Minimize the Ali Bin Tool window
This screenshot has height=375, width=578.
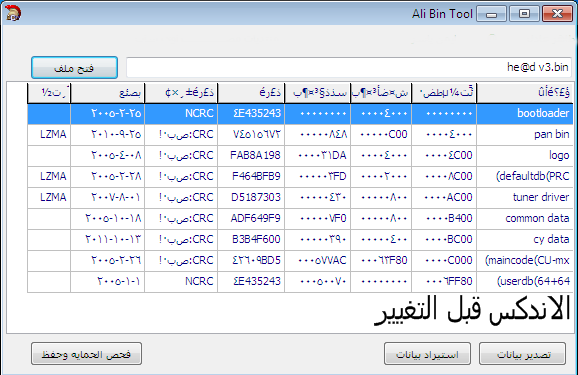pyautogui.click(x=491, y=14)
